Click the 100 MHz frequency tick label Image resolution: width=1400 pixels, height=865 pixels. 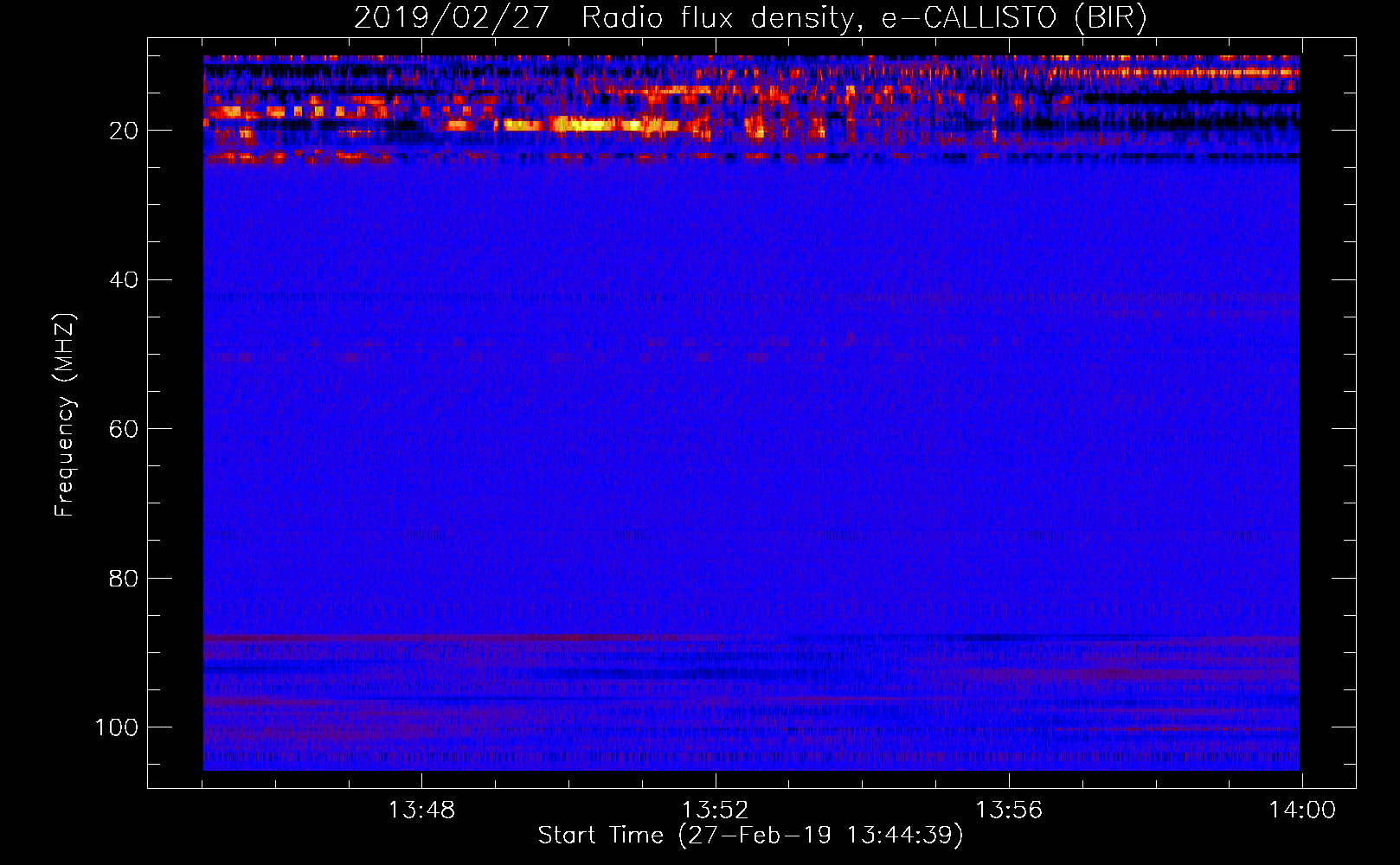click(117, 727)
